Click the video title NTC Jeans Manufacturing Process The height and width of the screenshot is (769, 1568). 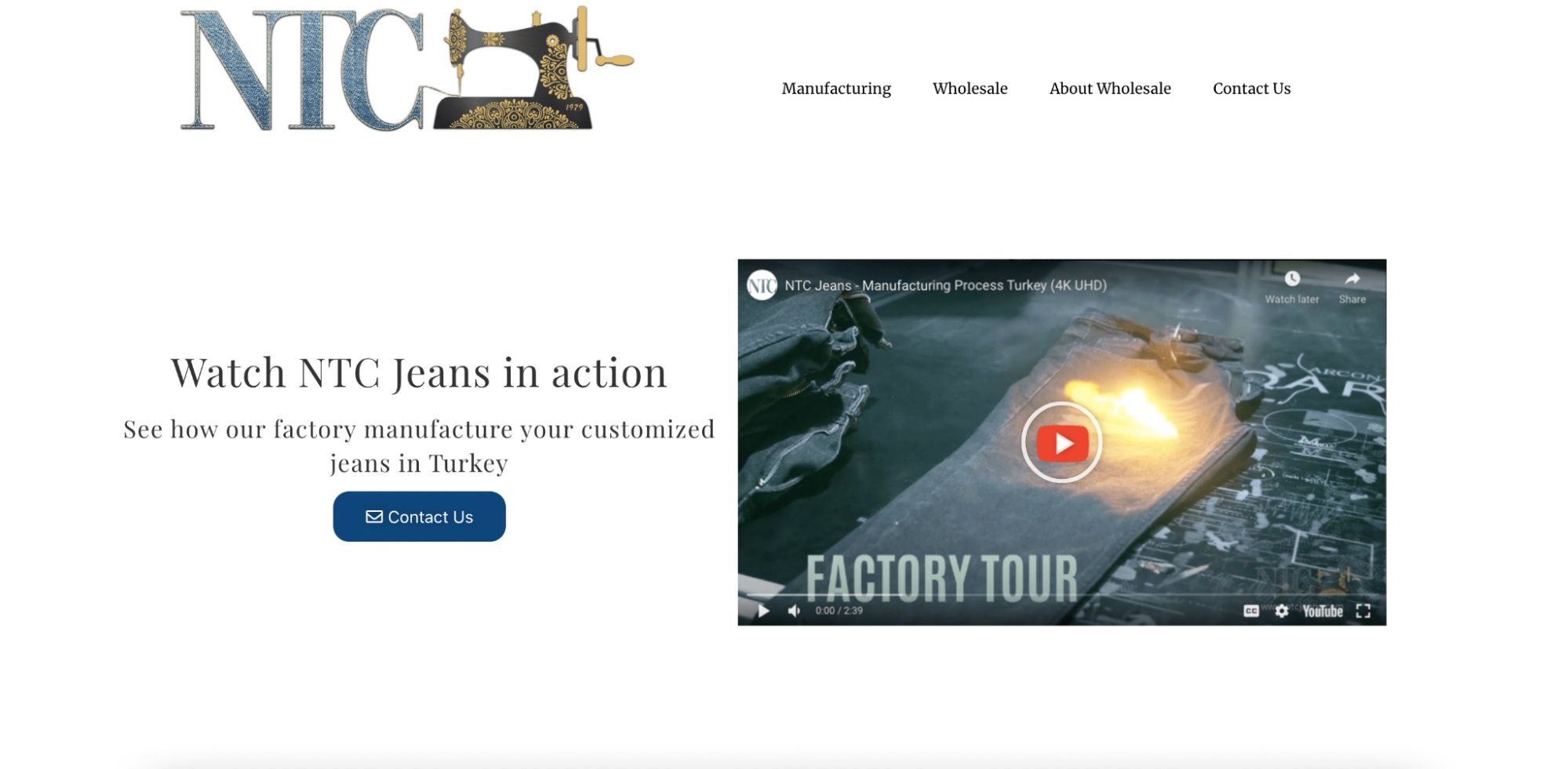(946, 285)
